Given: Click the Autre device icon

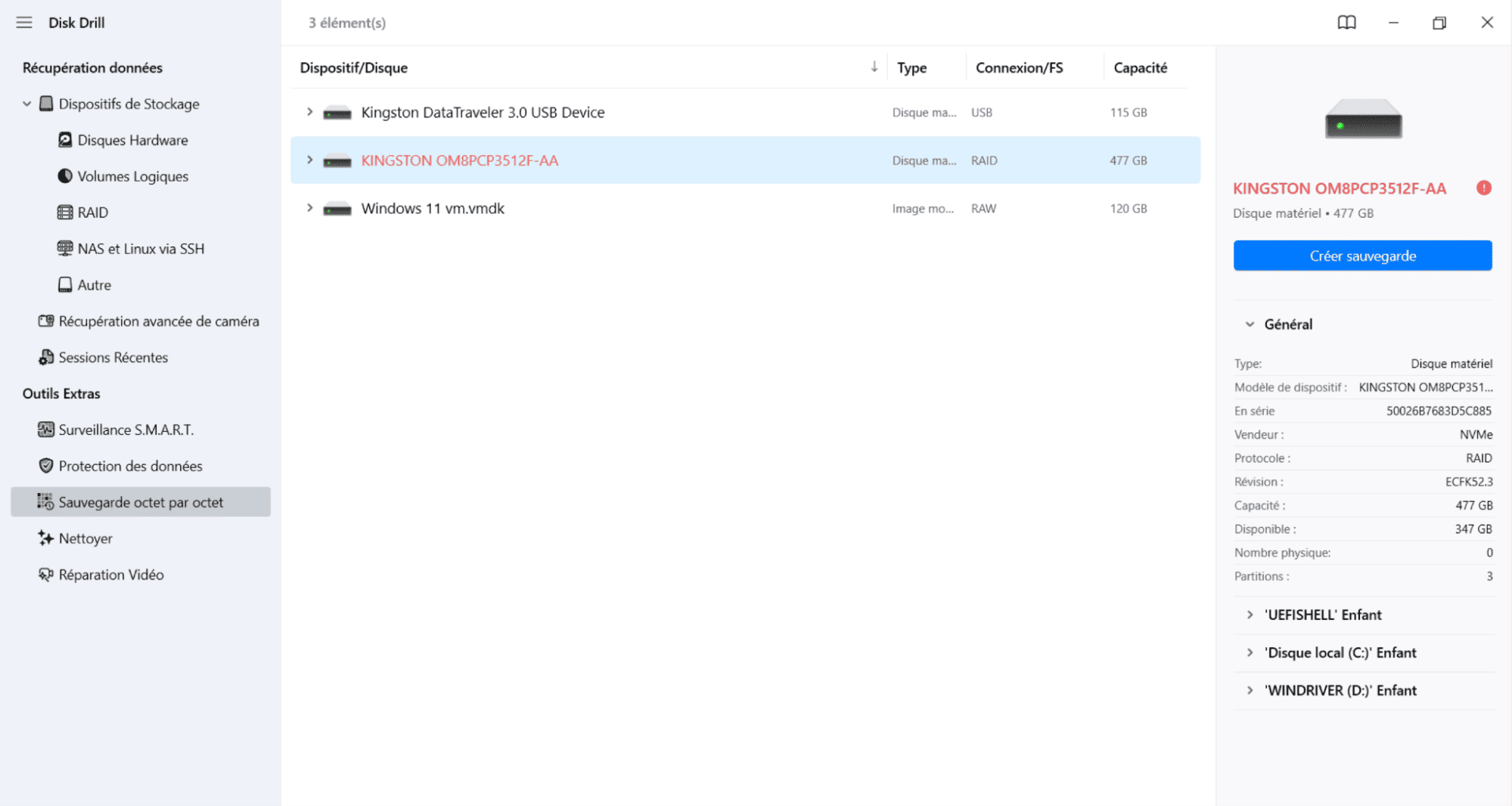Looking at the screenshot, I should 65,285.
